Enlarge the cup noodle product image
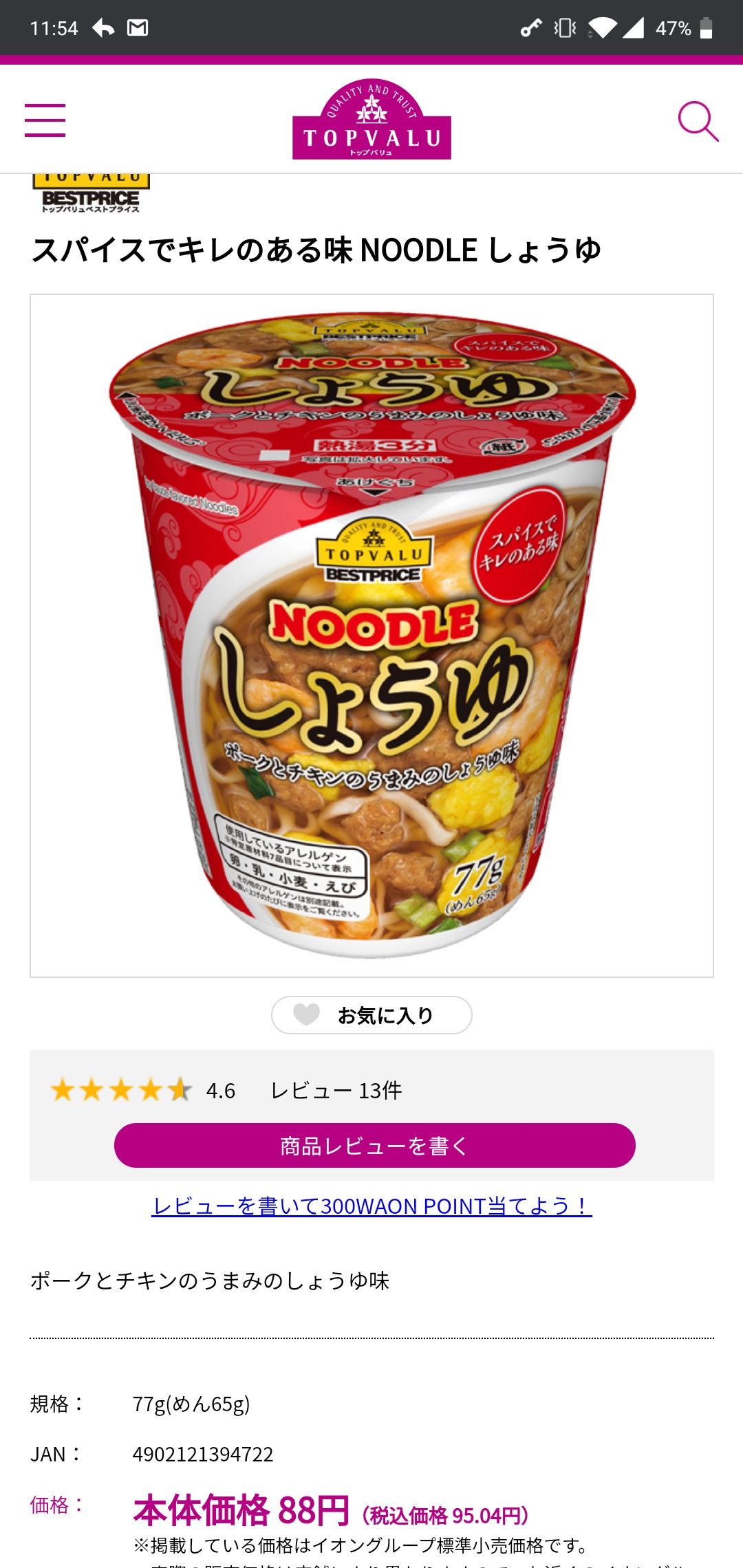 (371, 635)
